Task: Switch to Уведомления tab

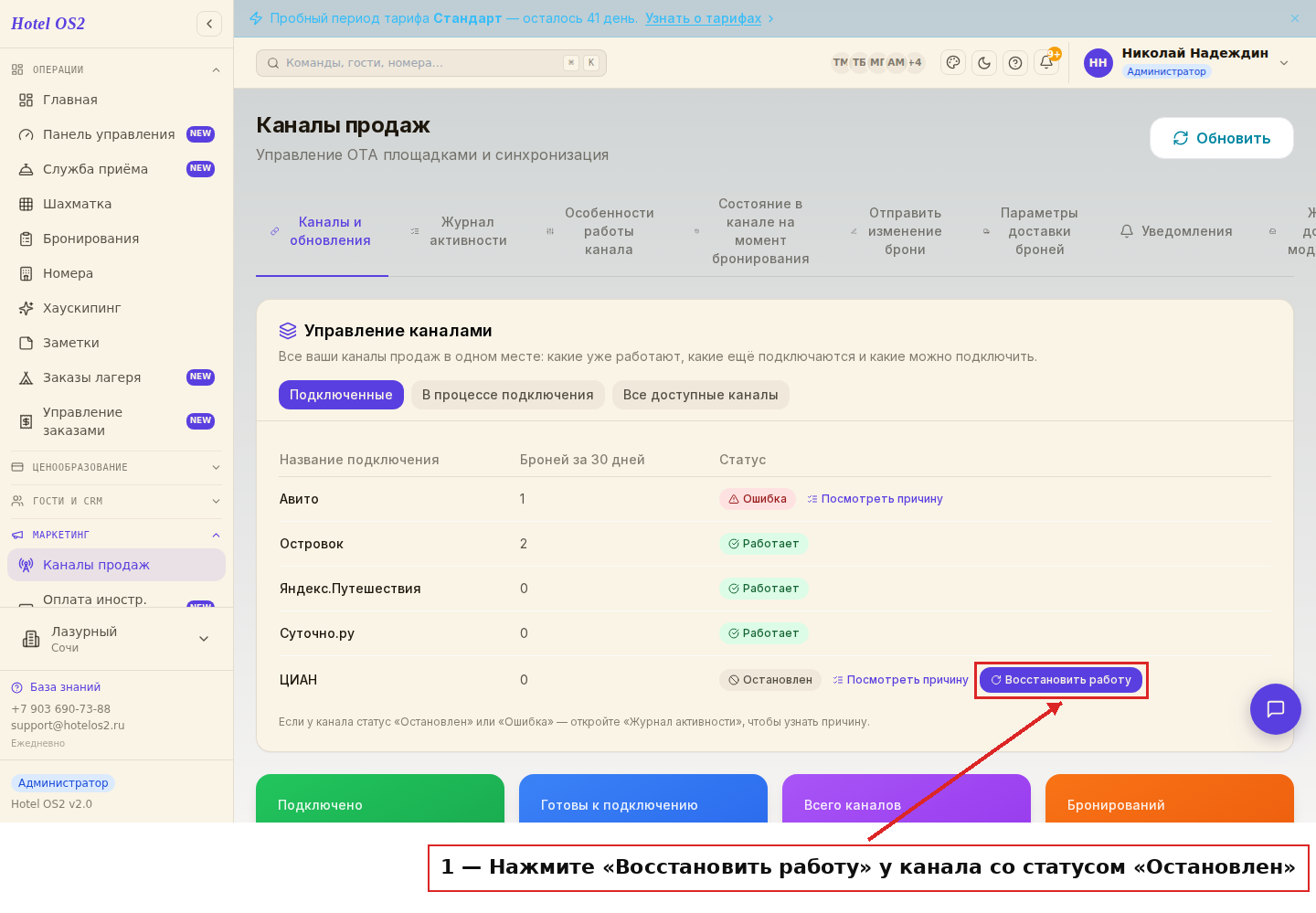Action: pos(1176,231)
